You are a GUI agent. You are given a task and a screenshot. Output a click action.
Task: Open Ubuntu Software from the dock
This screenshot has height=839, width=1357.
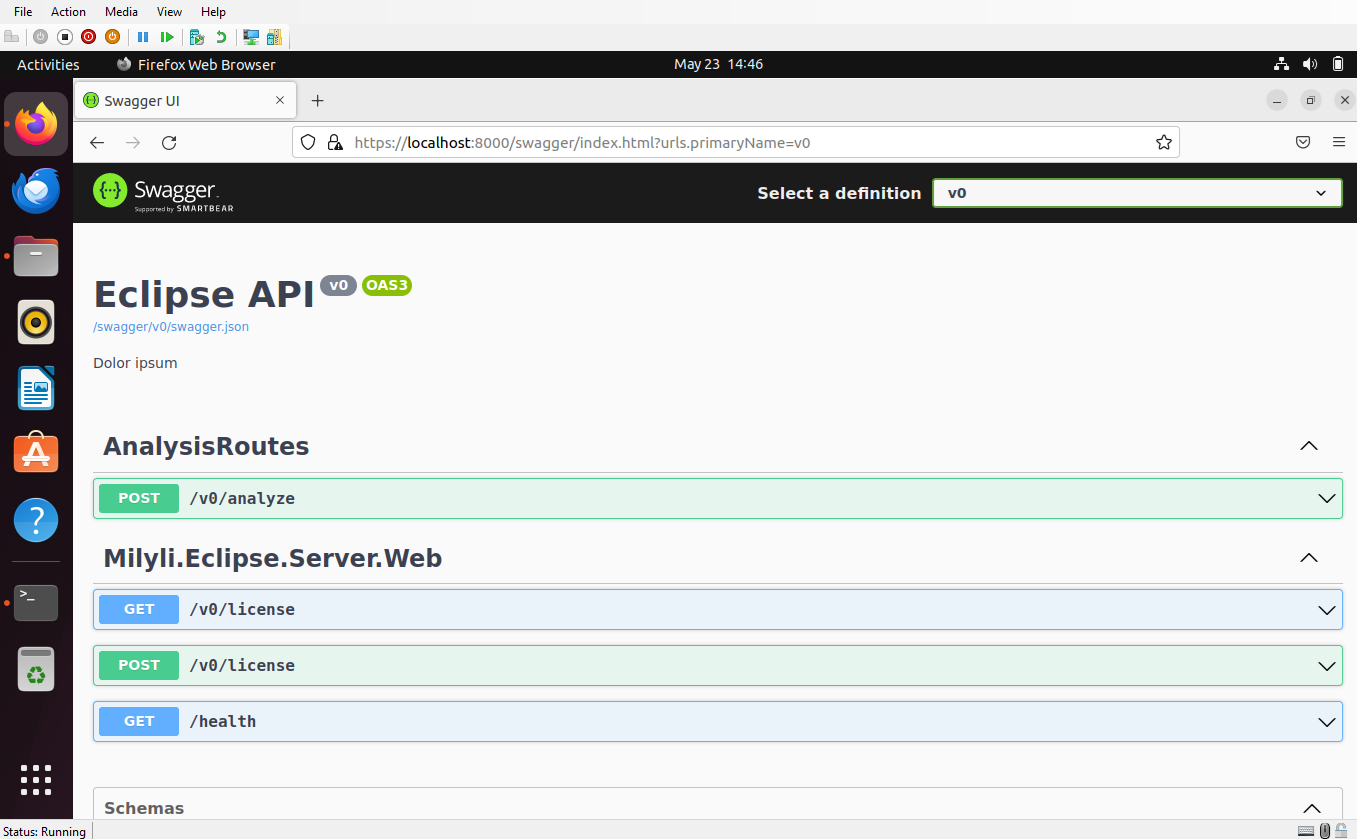tap(36, 454)
